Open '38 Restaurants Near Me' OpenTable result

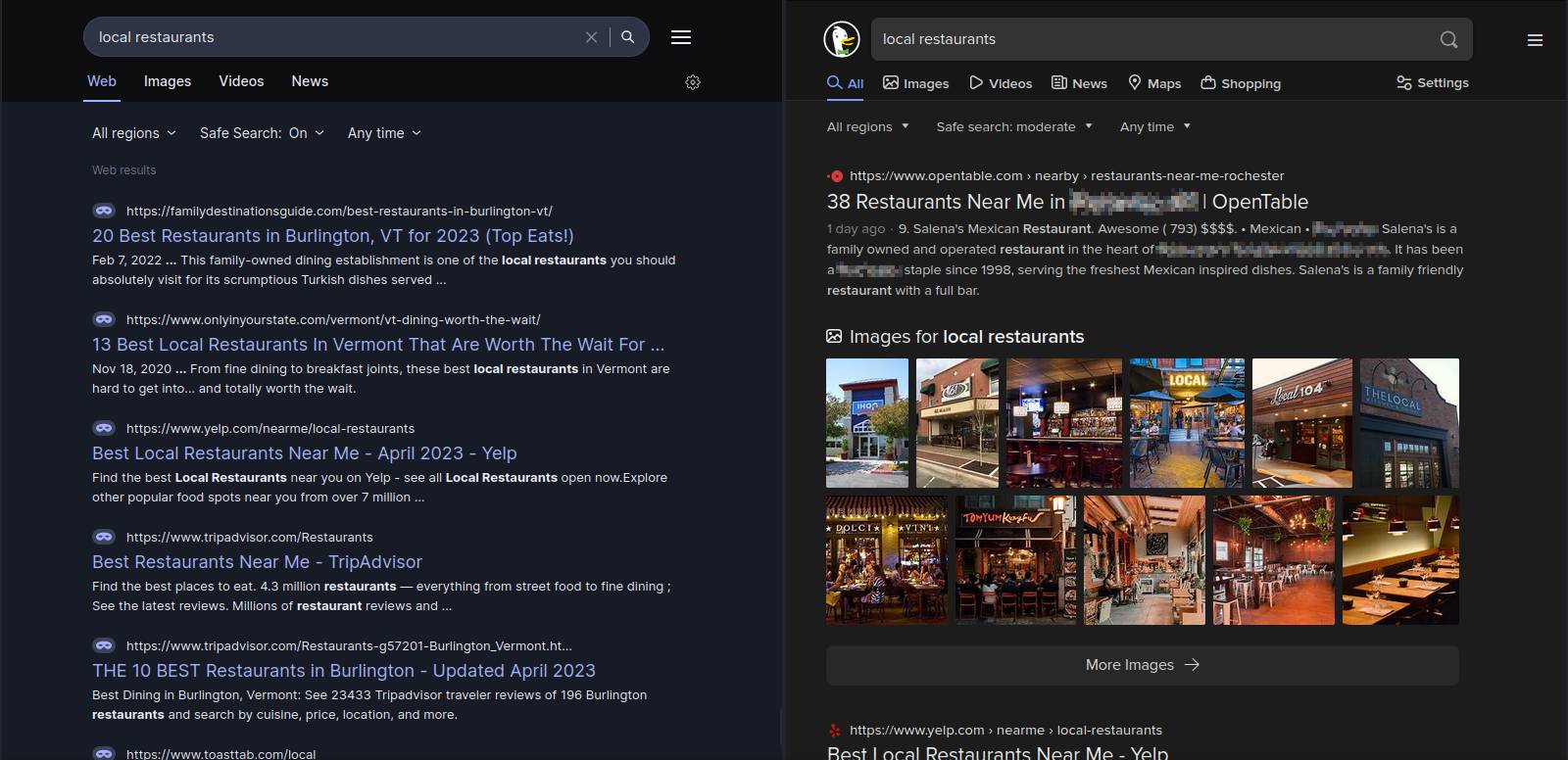point(1067,202)
